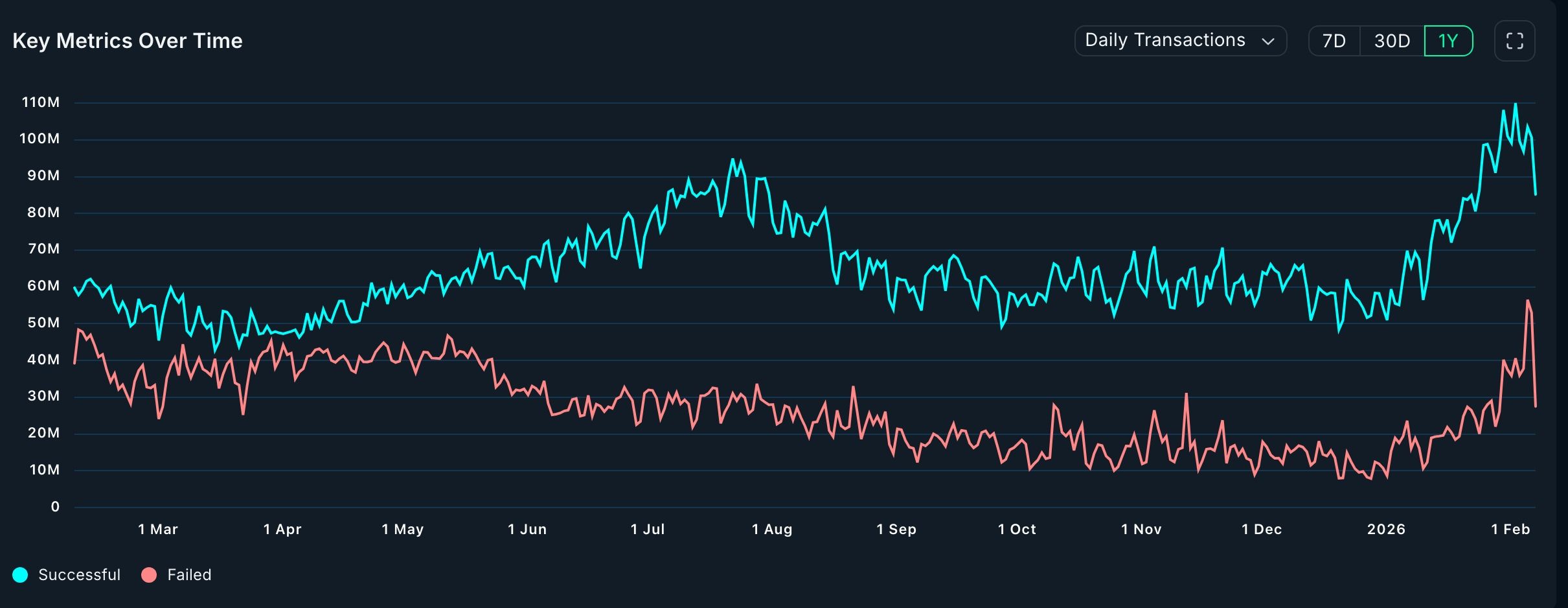1568x608 pixels.
Task: Click the Failed legend label
Action: click(191, 574)
